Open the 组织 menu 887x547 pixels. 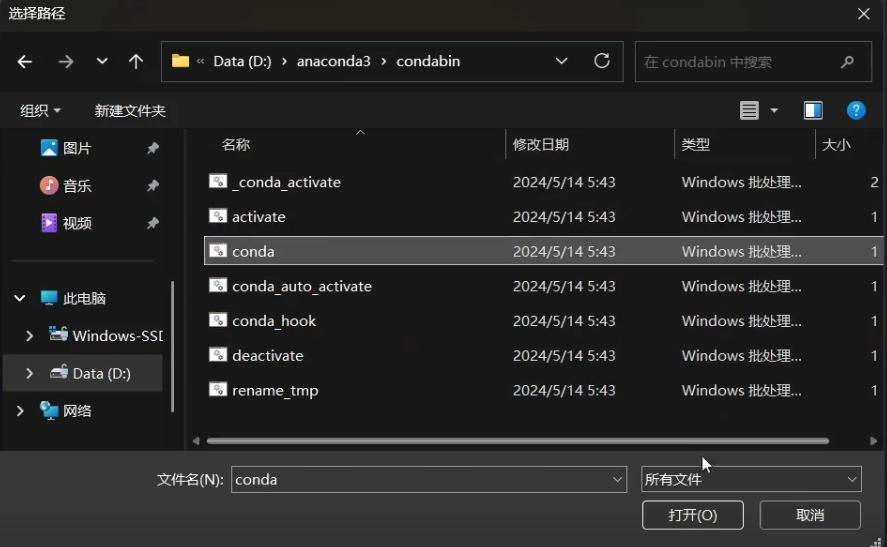[x=40, y=110]
